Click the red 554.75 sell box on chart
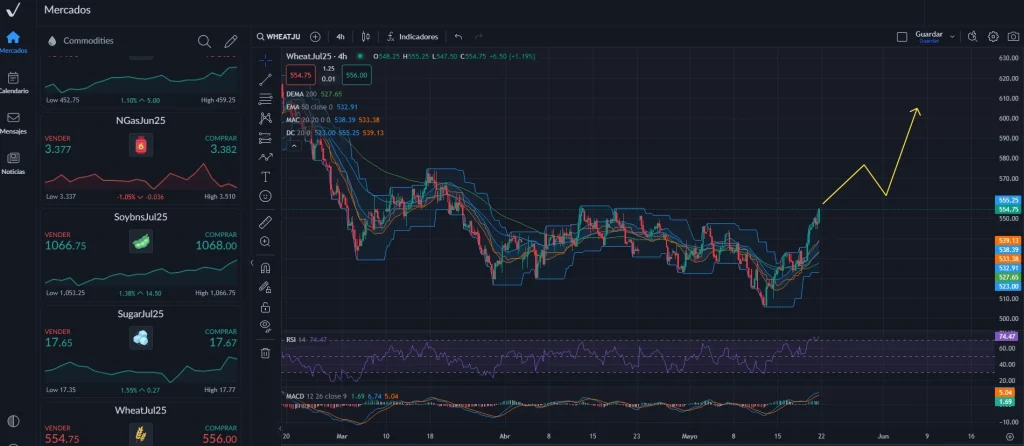The width and height of the screenshot is (1024, 446). [x=301, y=75]
